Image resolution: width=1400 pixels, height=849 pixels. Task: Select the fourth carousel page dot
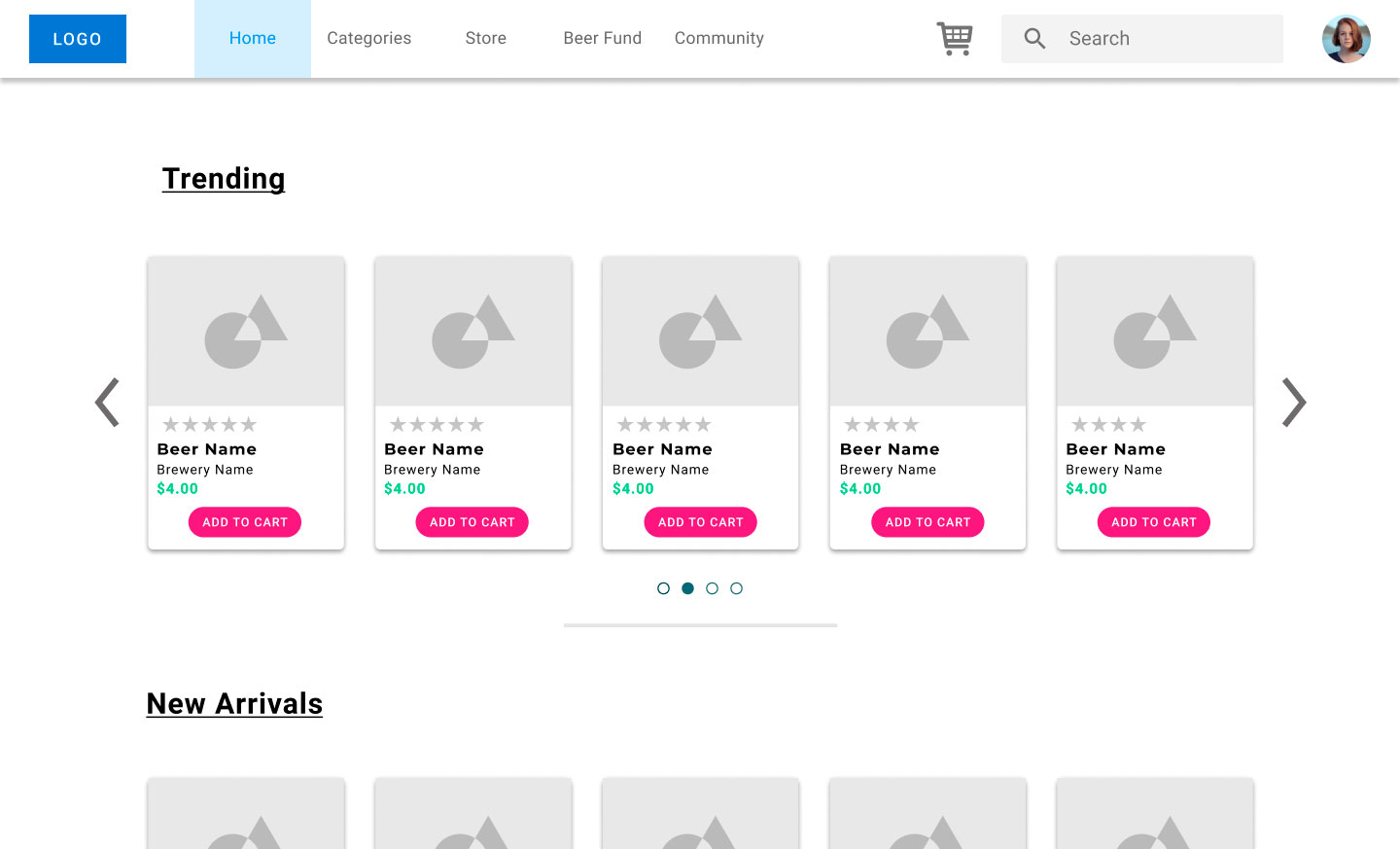click(736, 588)
